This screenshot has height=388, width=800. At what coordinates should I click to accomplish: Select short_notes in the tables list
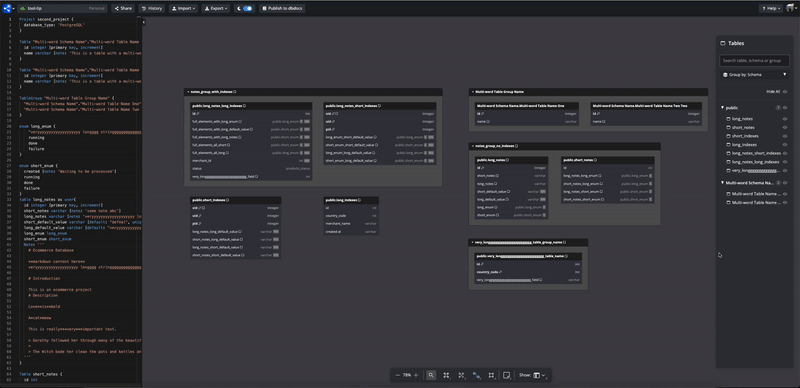pyautogui.click(x=743, y=128)
